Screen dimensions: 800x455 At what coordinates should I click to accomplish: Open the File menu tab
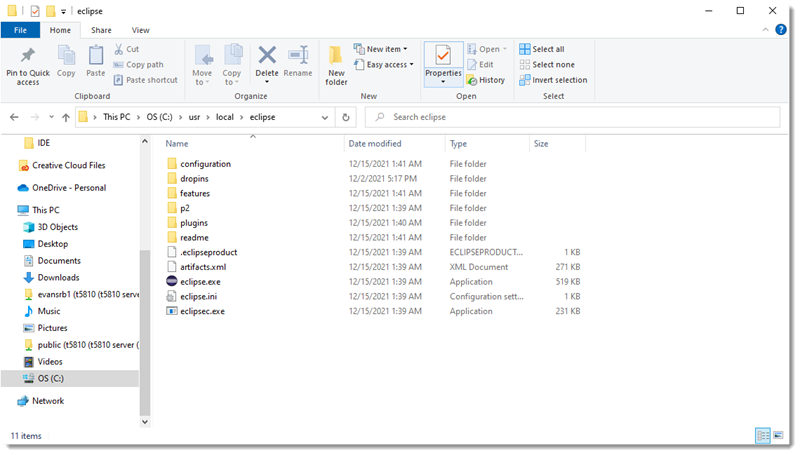click(x=20, y=30)
